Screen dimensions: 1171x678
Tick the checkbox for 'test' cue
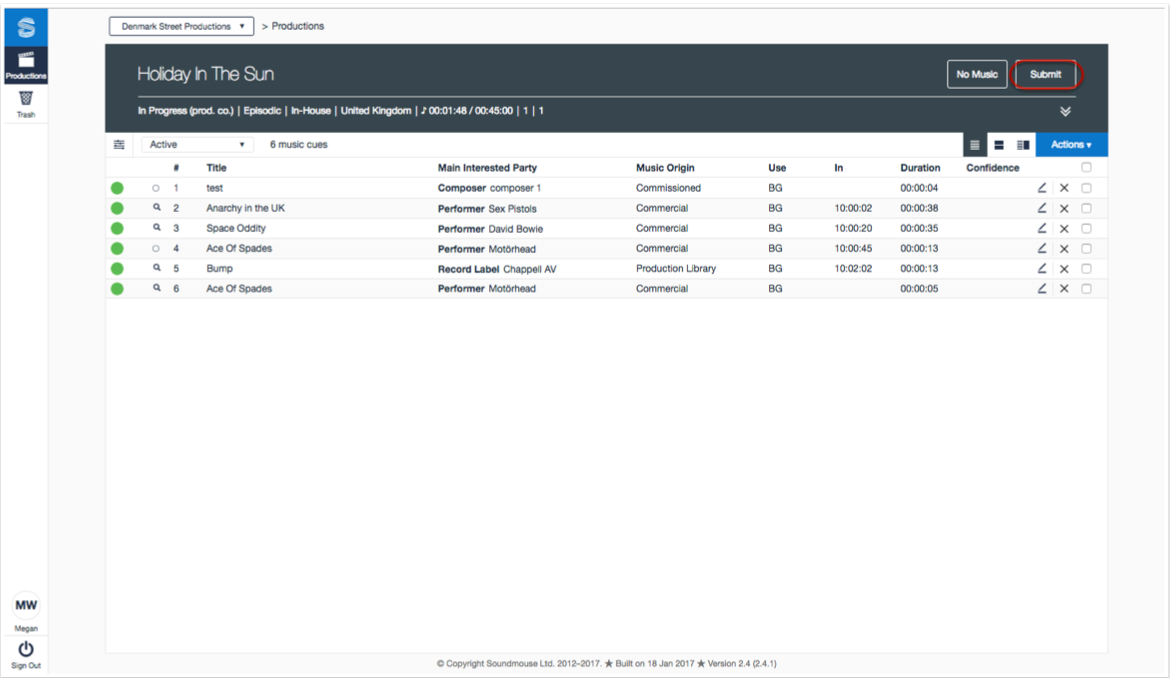pyautogui.click(x=1087, y=188)
